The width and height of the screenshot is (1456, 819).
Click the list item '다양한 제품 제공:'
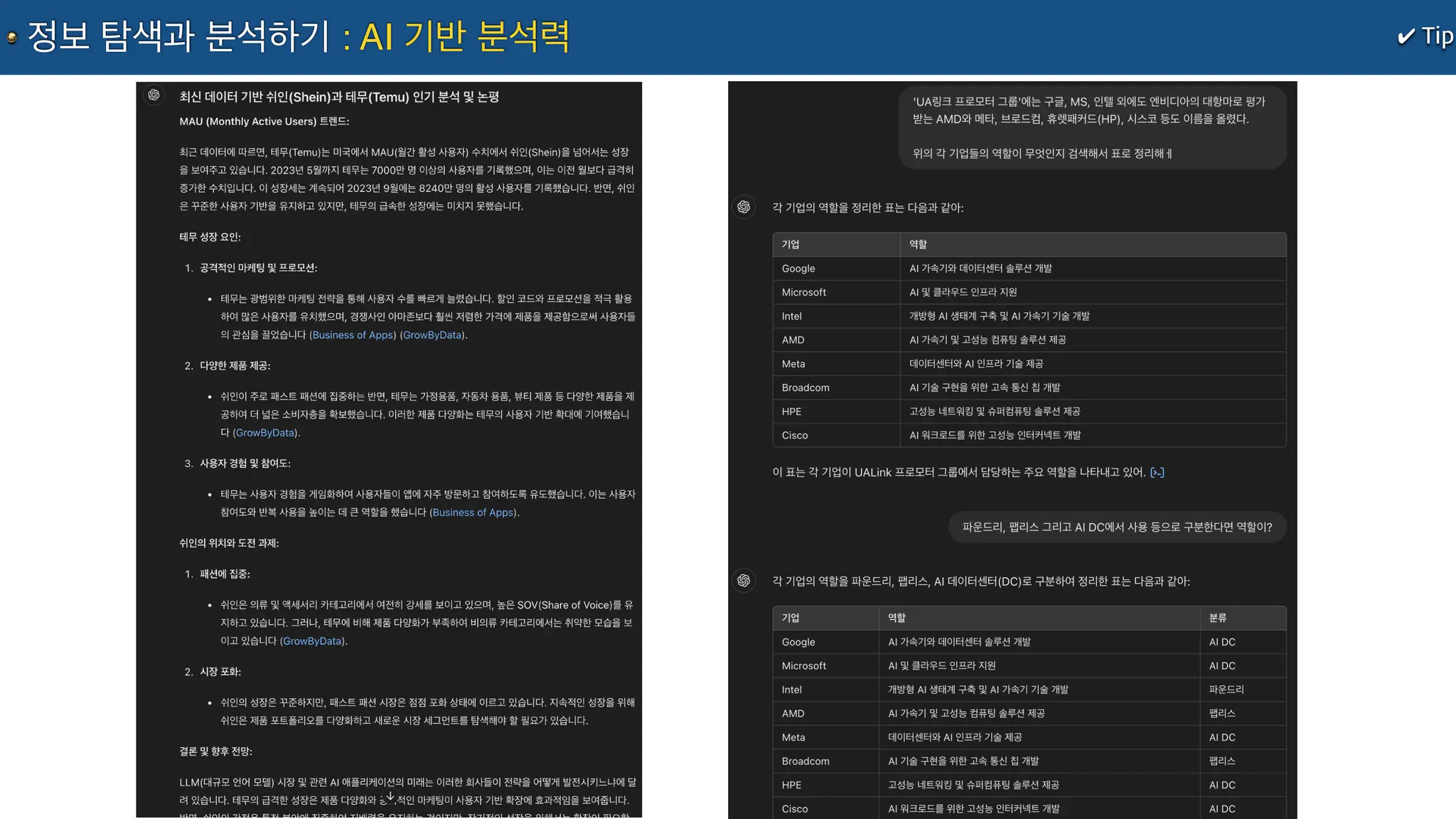coord(235,365)
